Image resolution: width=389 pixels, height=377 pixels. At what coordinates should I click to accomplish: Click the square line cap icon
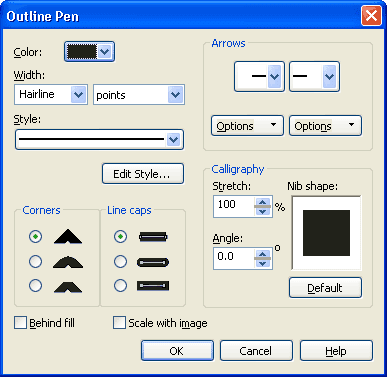click(x=153, y=237)
